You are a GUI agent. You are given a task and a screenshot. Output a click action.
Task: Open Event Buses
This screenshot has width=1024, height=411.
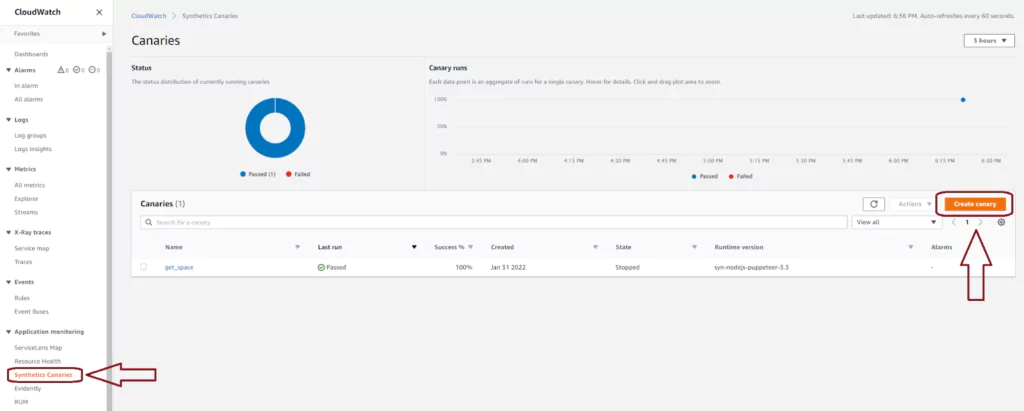click(31, 312)
